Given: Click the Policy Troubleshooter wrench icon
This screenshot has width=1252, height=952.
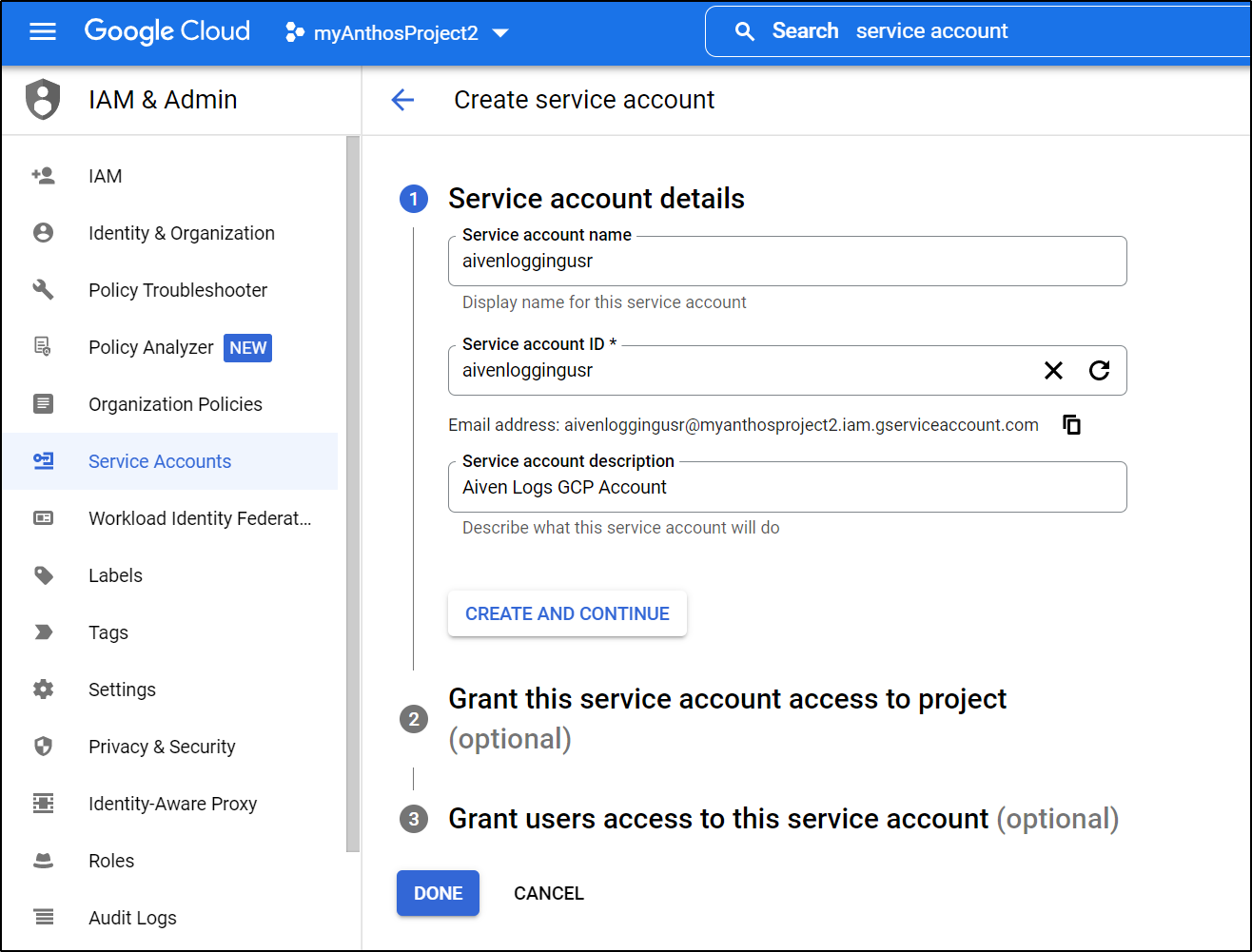Looking at the screenshot, I should click(x=43, y=290).
